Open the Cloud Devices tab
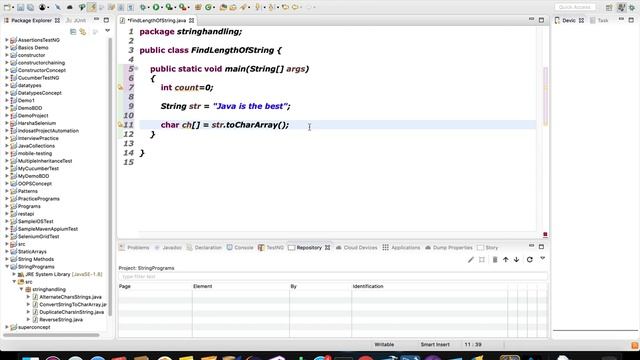Viewport: 640px width, 360px height. [356, 247]
